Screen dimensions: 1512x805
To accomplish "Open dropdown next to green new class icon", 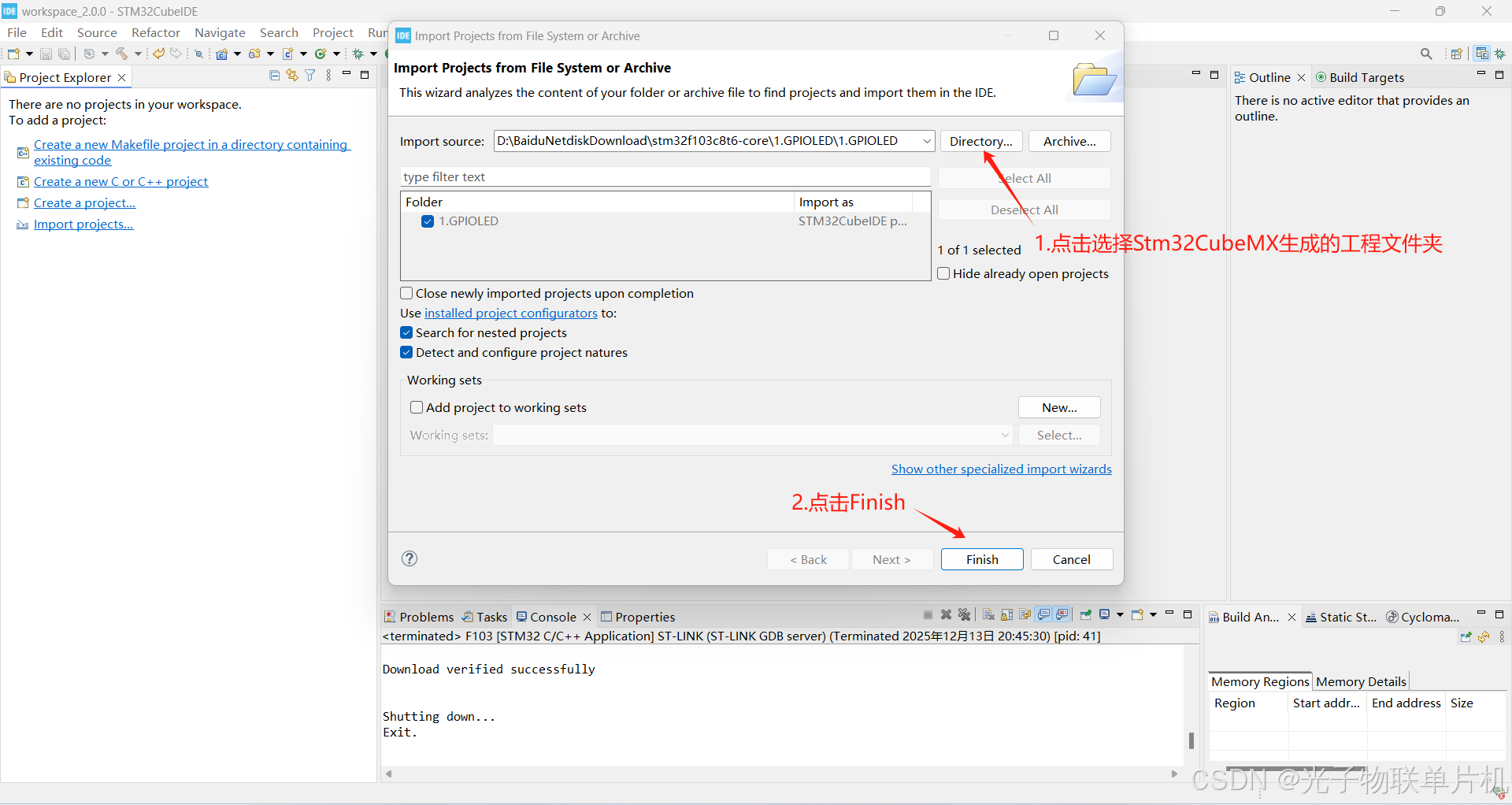I will click(x=336, y=54).
